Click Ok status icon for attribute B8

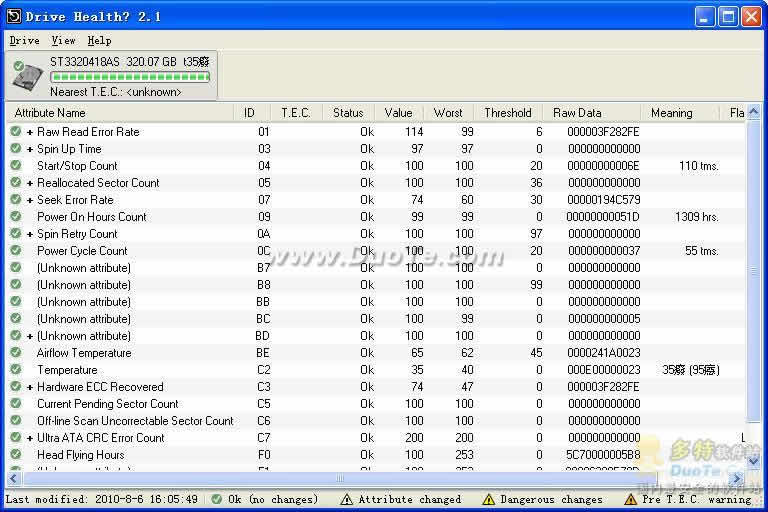click(x=16, y=284)
